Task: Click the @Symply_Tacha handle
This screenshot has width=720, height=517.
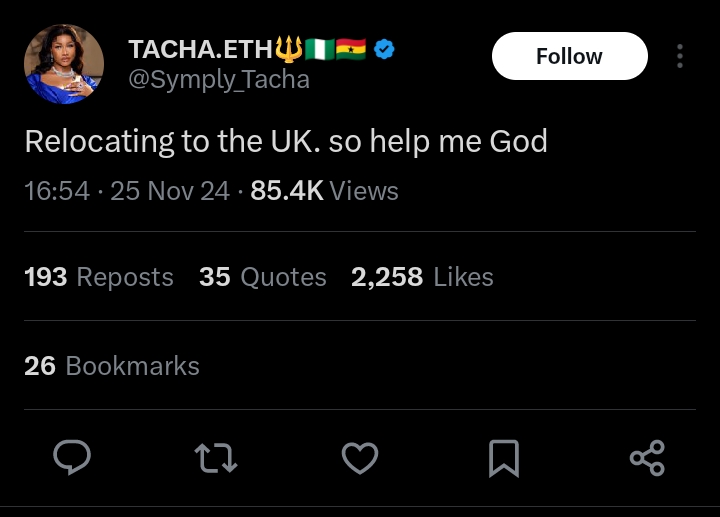Action: 219,79
